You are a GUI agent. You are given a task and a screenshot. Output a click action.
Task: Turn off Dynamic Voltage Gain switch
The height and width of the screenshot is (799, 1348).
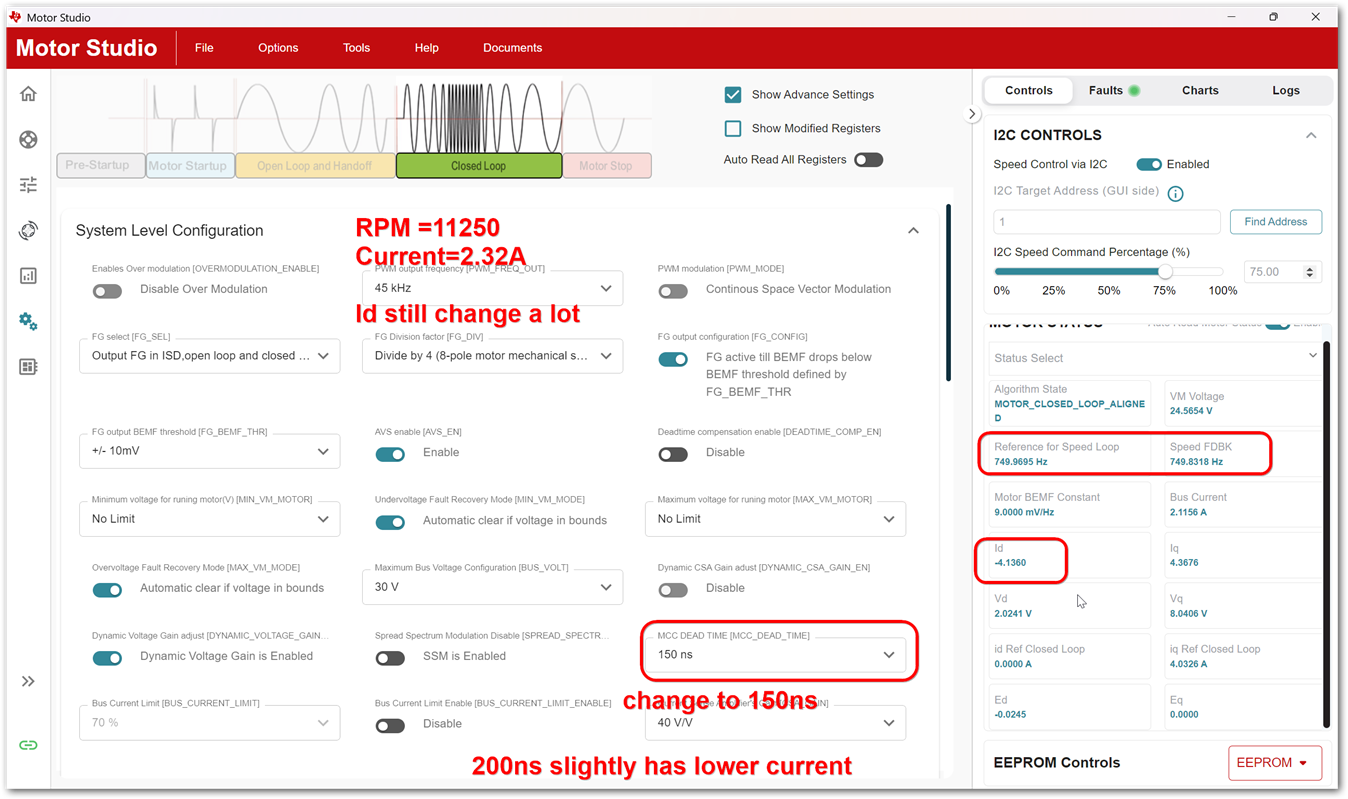(107, 658)
